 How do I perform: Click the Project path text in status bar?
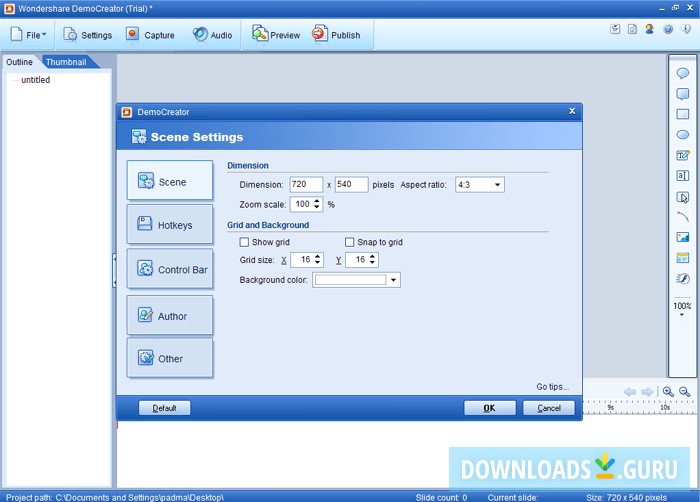115,497
